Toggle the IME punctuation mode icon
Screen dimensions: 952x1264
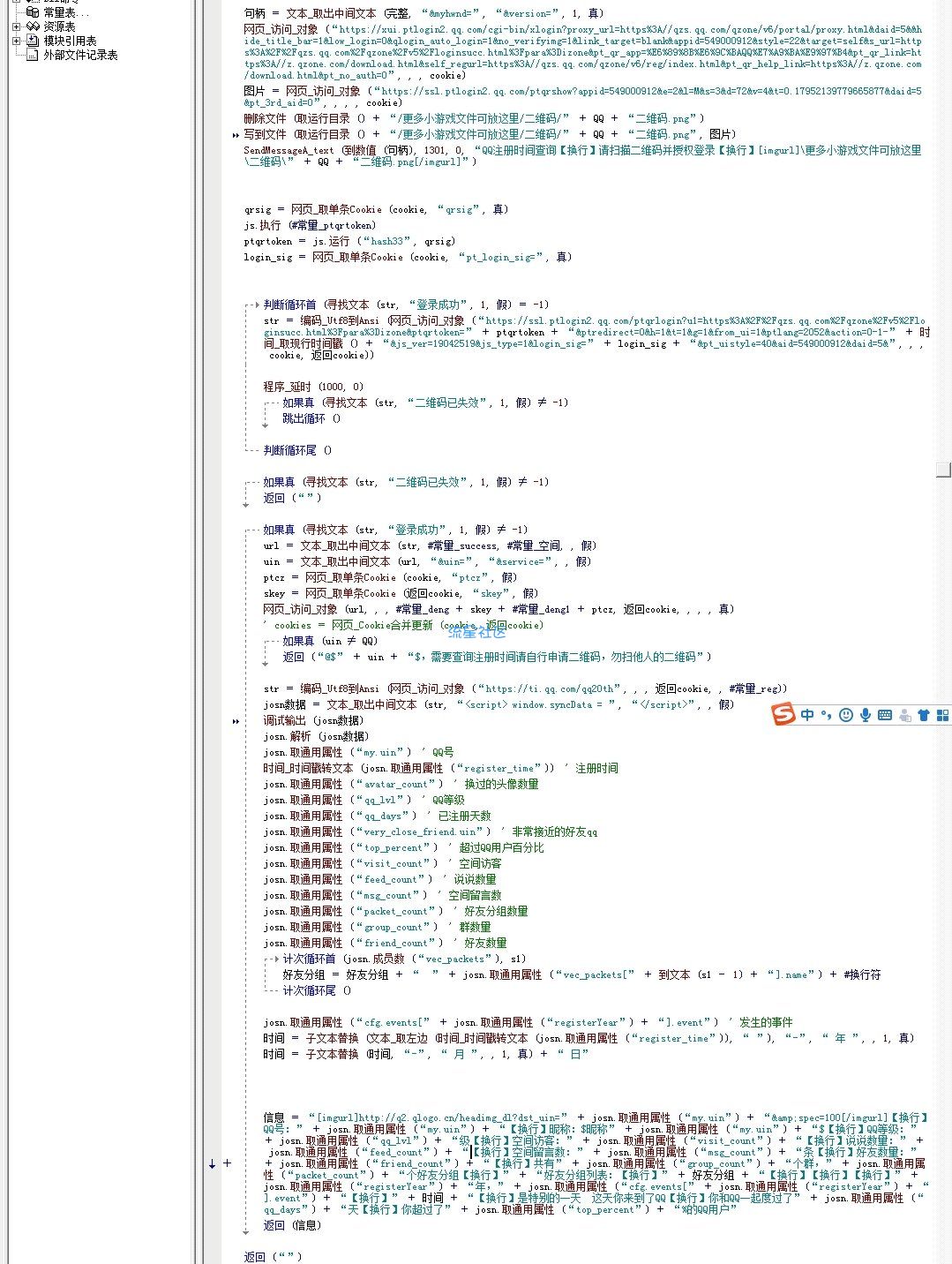(x=826, y=715)
